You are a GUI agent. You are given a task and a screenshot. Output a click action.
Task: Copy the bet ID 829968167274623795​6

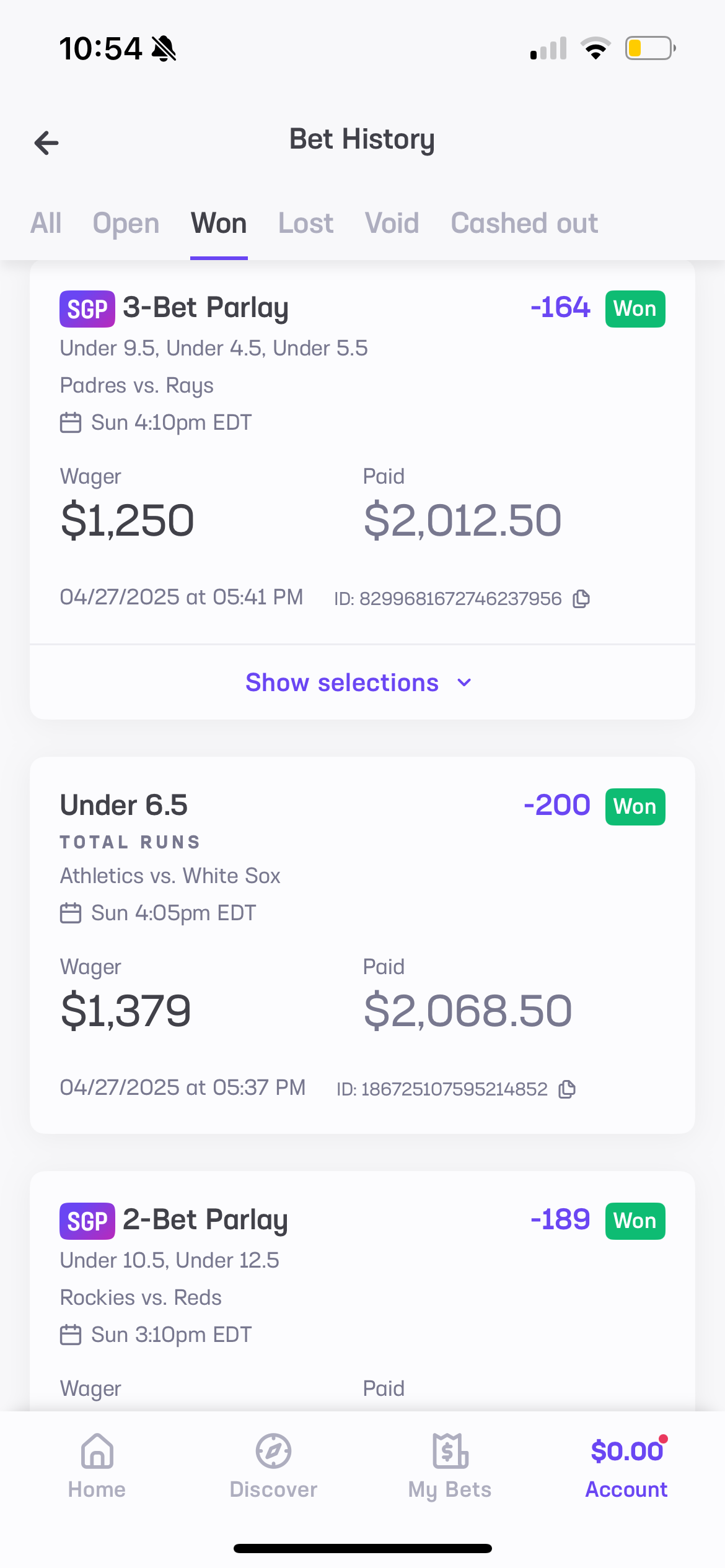[581, 599]
